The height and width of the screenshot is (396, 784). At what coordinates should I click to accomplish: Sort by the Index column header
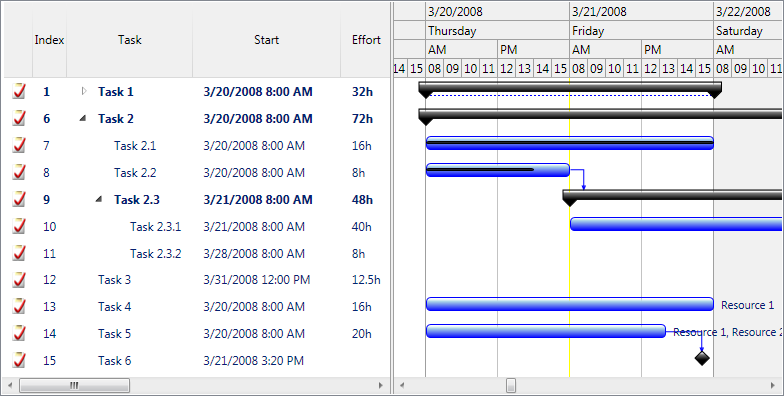pos(50,40)
